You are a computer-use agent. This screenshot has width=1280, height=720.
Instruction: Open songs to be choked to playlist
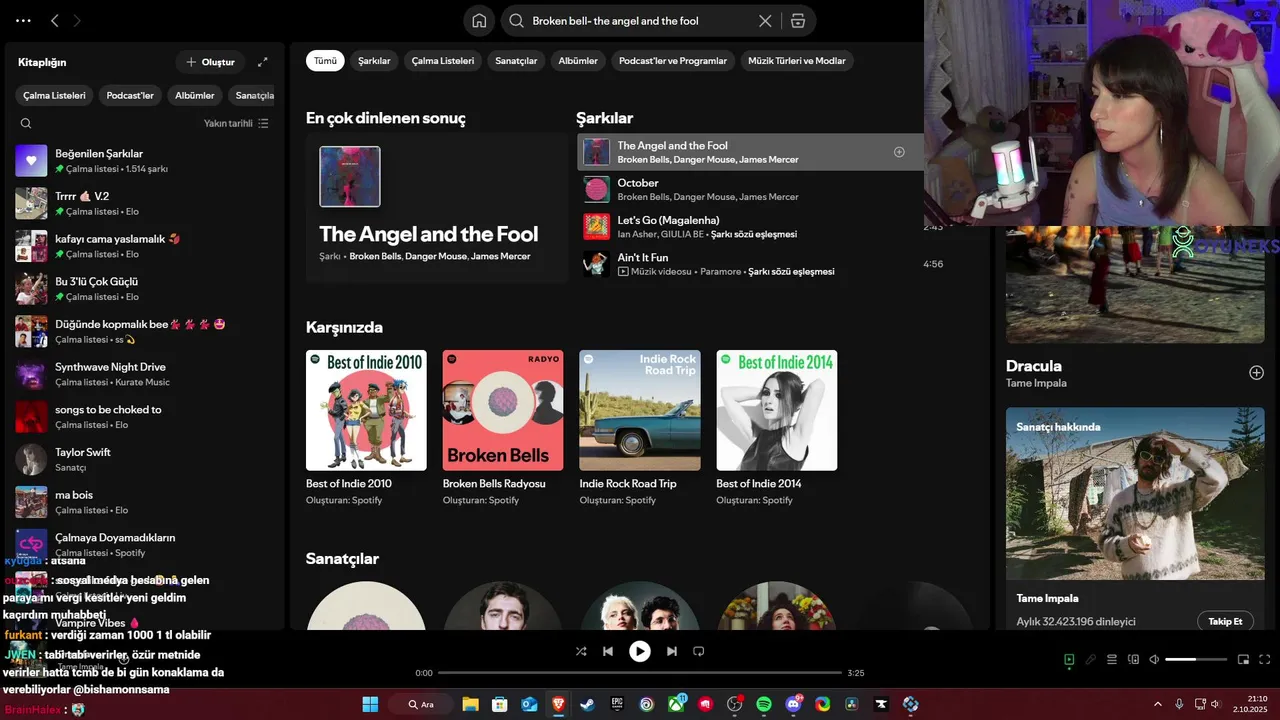click(145, 416)
